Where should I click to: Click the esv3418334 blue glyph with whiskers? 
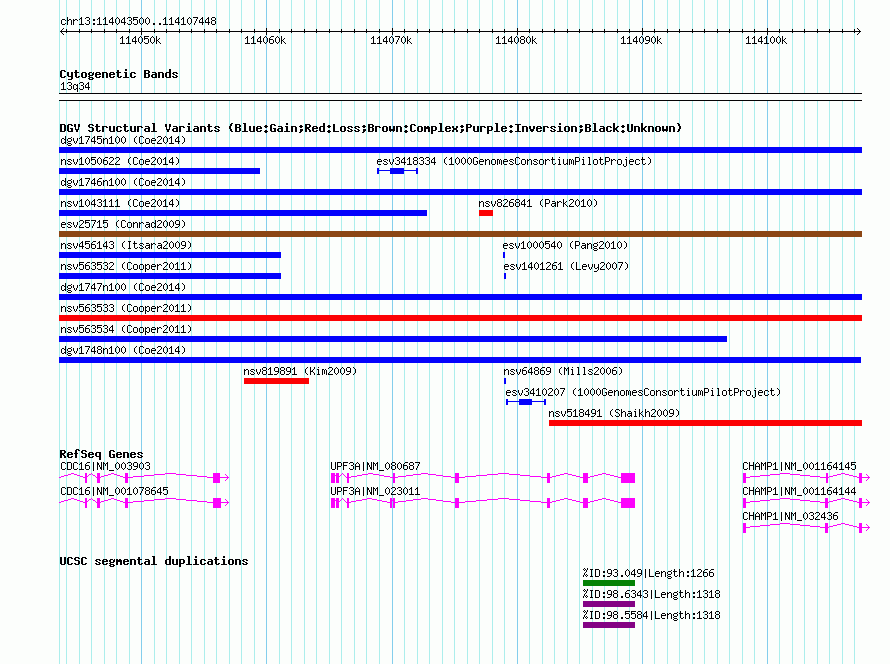[397, 171]
